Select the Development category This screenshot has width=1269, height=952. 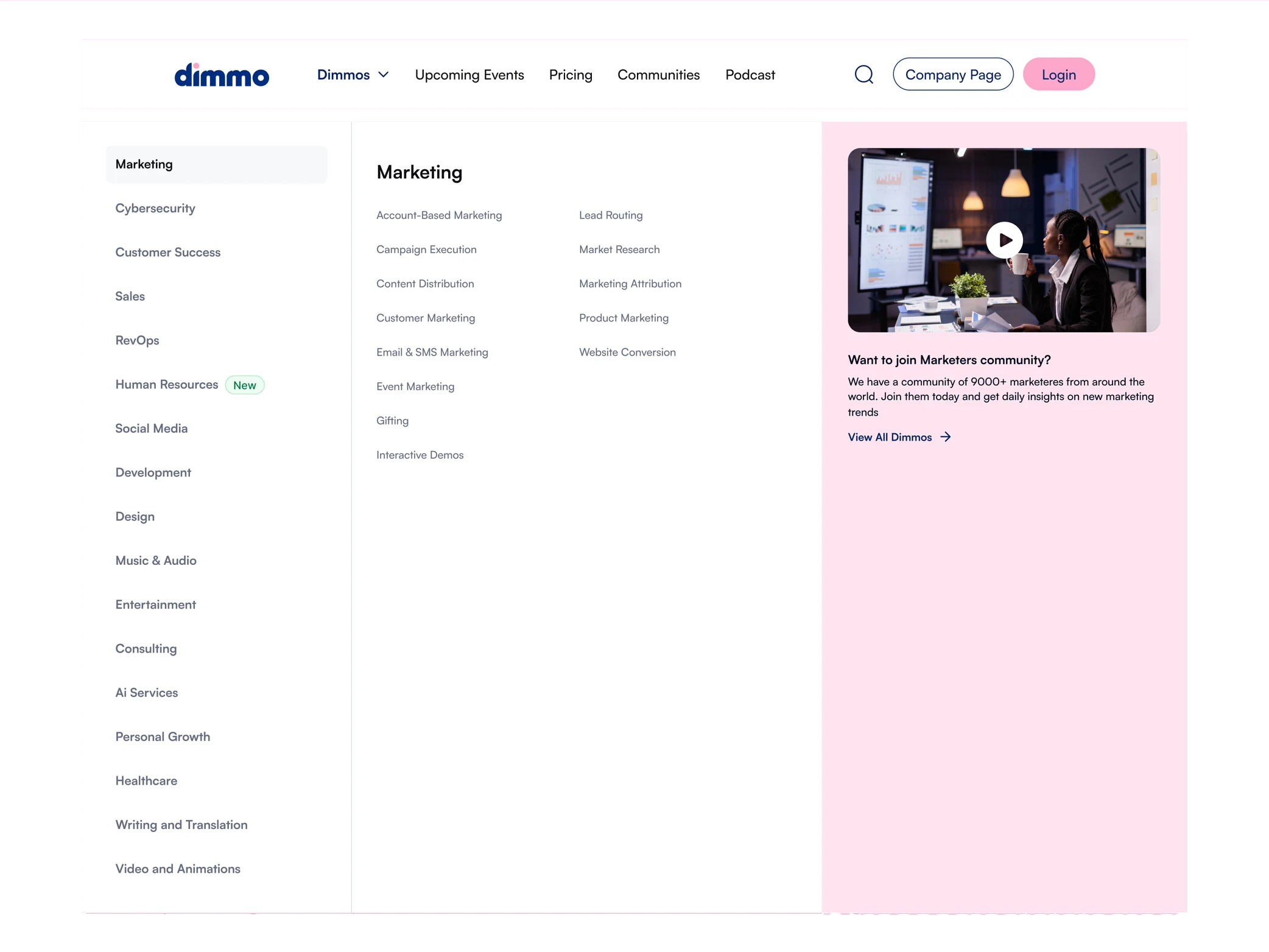click(153, 472)
